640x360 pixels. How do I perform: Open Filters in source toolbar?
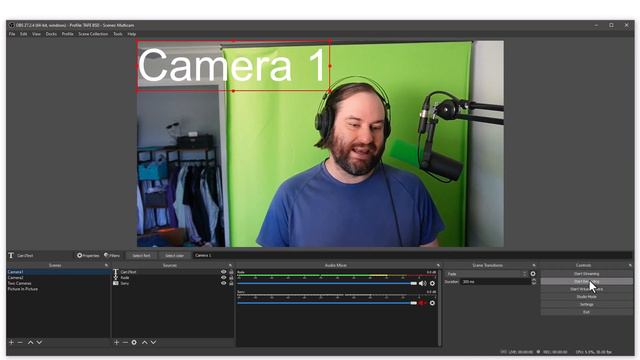point(112,256)
